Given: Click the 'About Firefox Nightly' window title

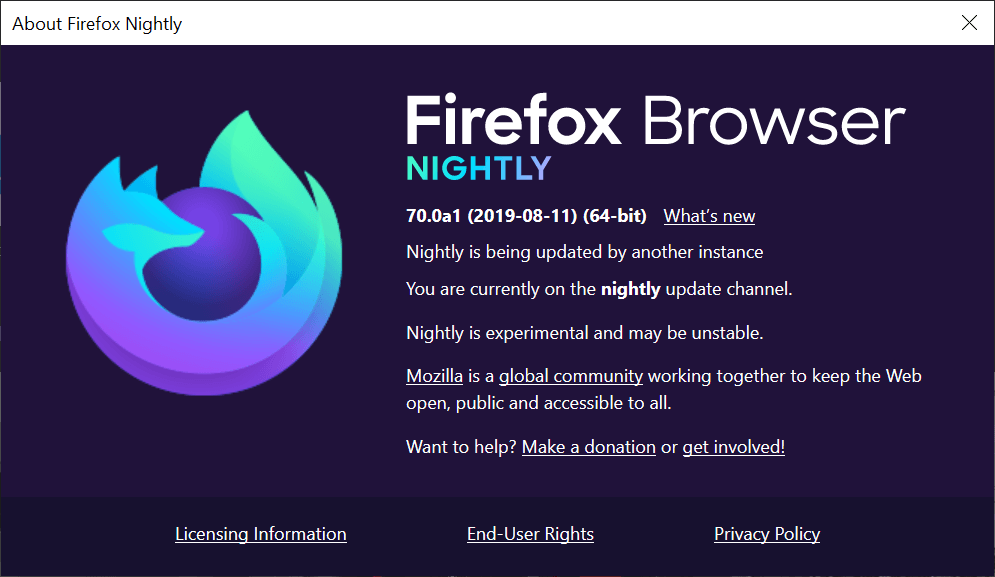Looking at the screenshot, I should [x=97, y=23].
